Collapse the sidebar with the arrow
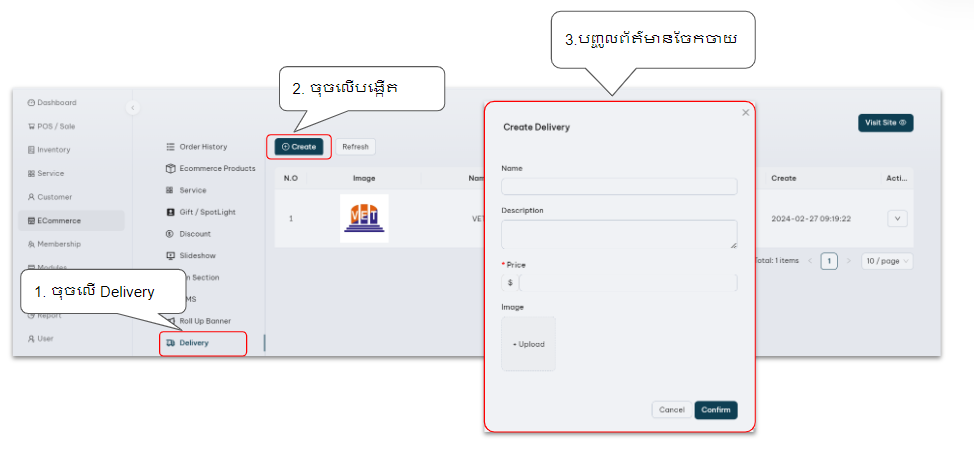This screenshot has height=460, width=974. click(133, 107)
